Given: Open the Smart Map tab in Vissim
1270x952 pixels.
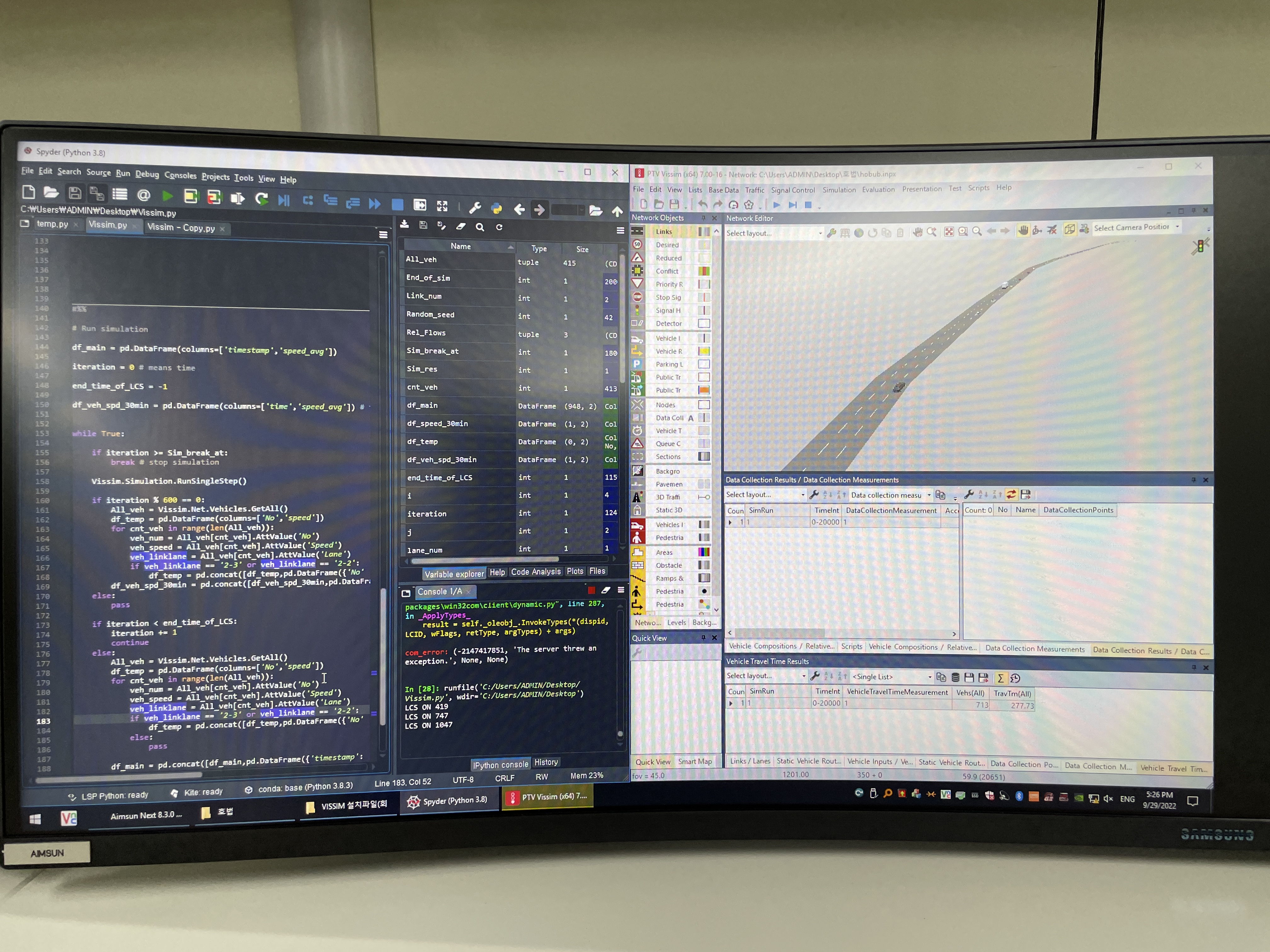Looking at the screenshot, I should pos(695,762).
